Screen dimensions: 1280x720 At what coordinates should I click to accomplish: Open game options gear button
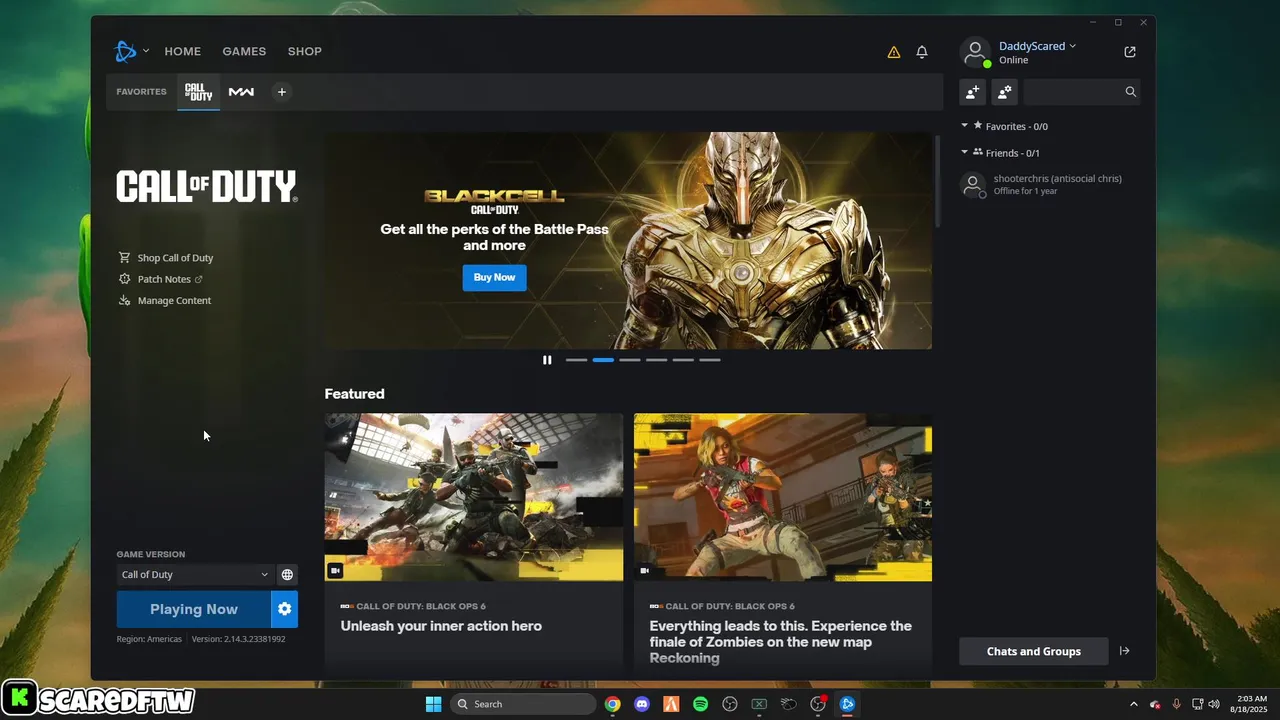(x=284, y=609)
